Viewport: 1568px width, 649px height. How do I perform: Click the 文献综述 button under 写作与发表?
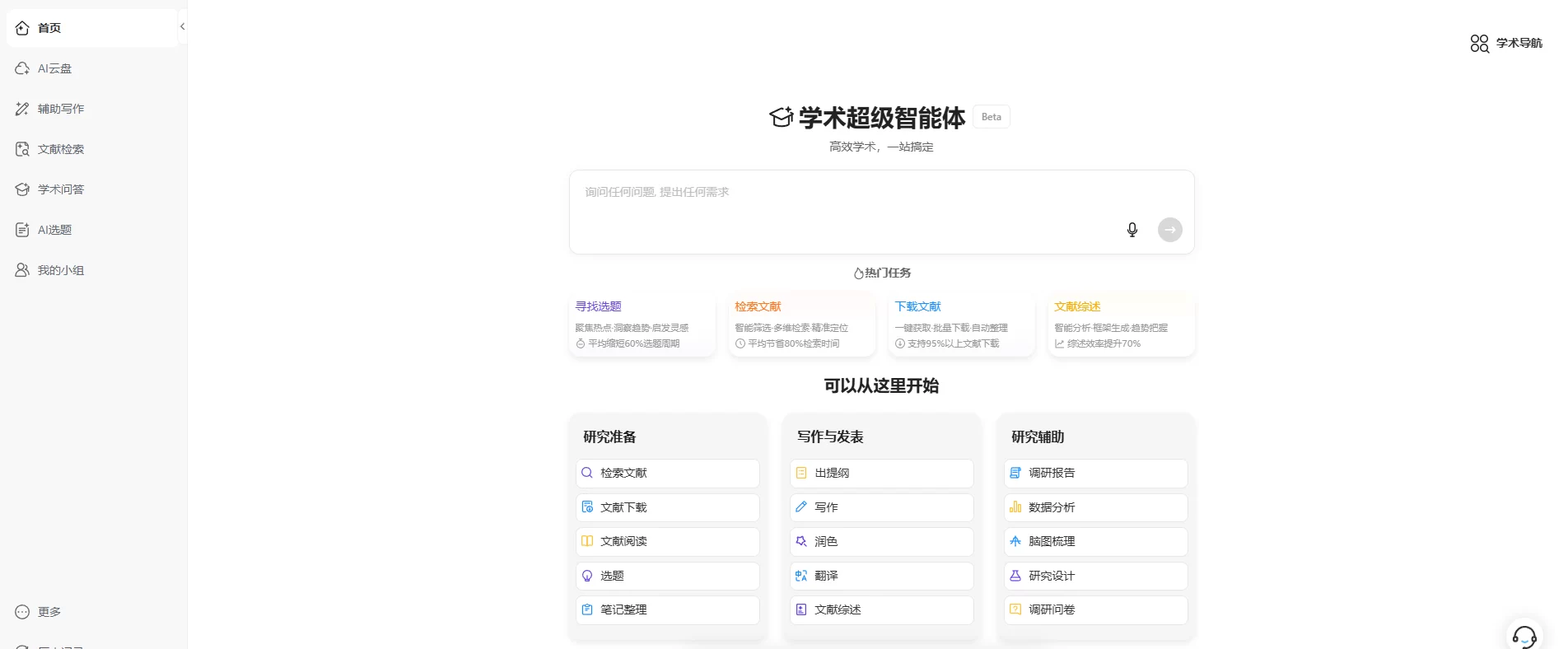coord(882,610)
